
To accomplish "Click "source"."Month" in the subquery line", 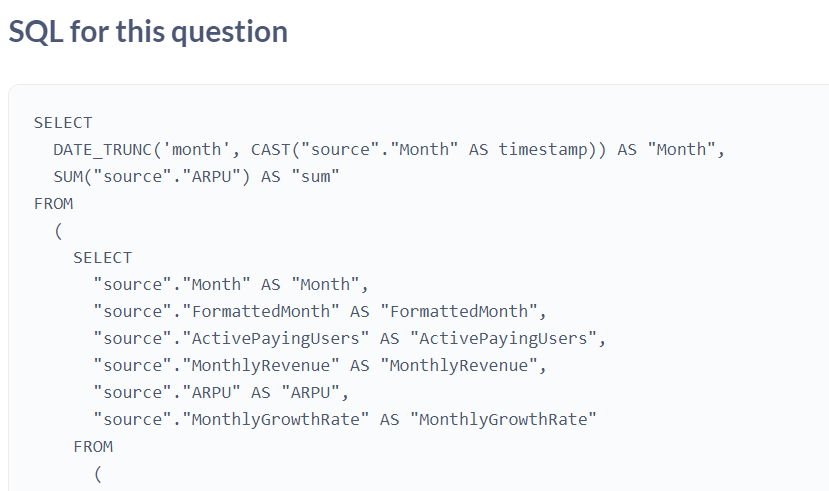I will (171, 284).
